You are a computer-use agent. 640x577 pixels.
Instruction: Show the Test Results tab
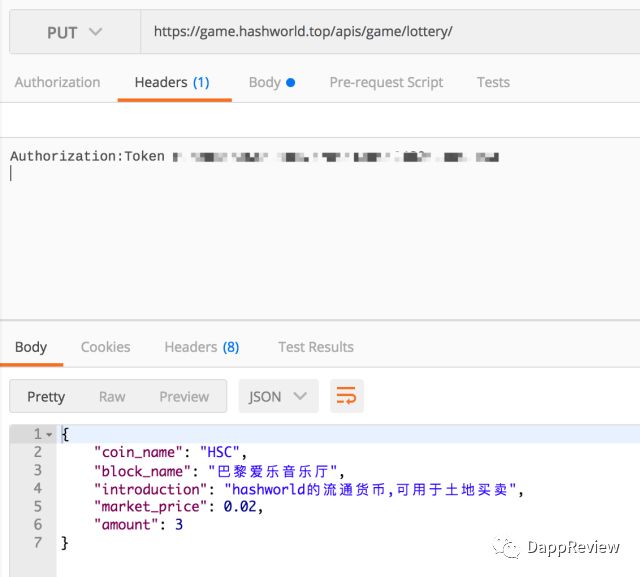pyautogui.click(x=316, y=347)
